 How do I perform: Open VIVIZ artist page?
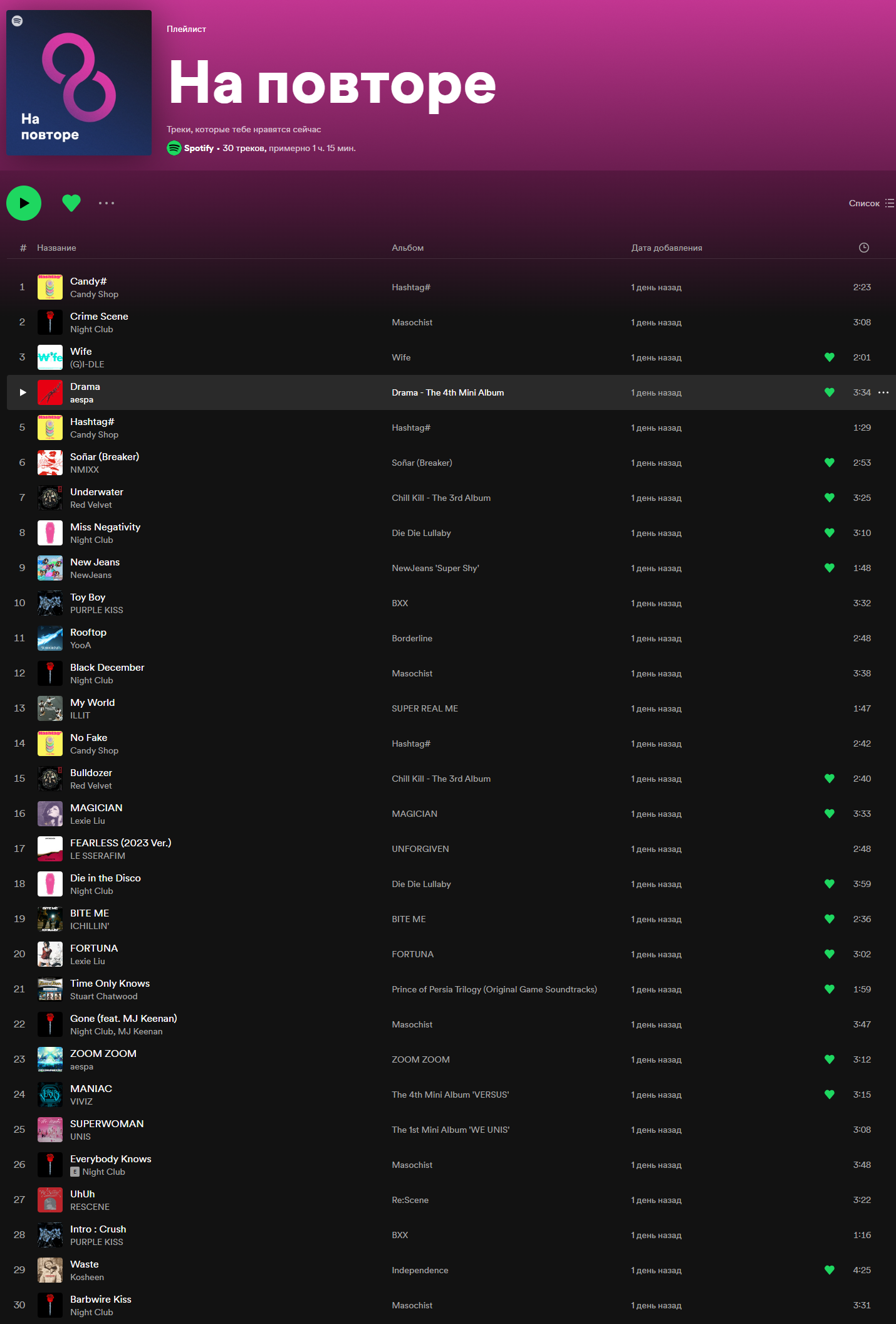point(81,1101)
